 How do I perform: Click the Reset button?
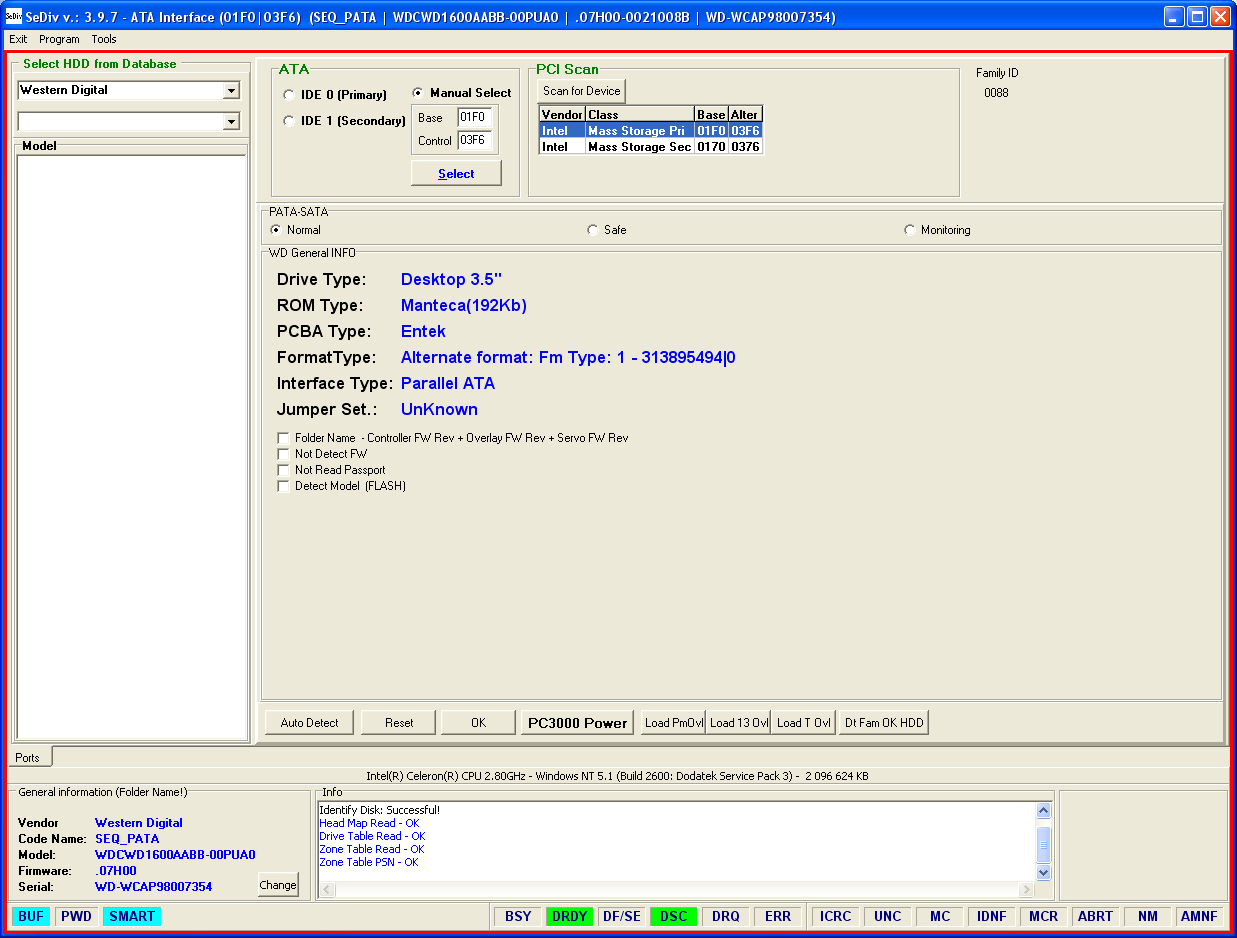399,722
